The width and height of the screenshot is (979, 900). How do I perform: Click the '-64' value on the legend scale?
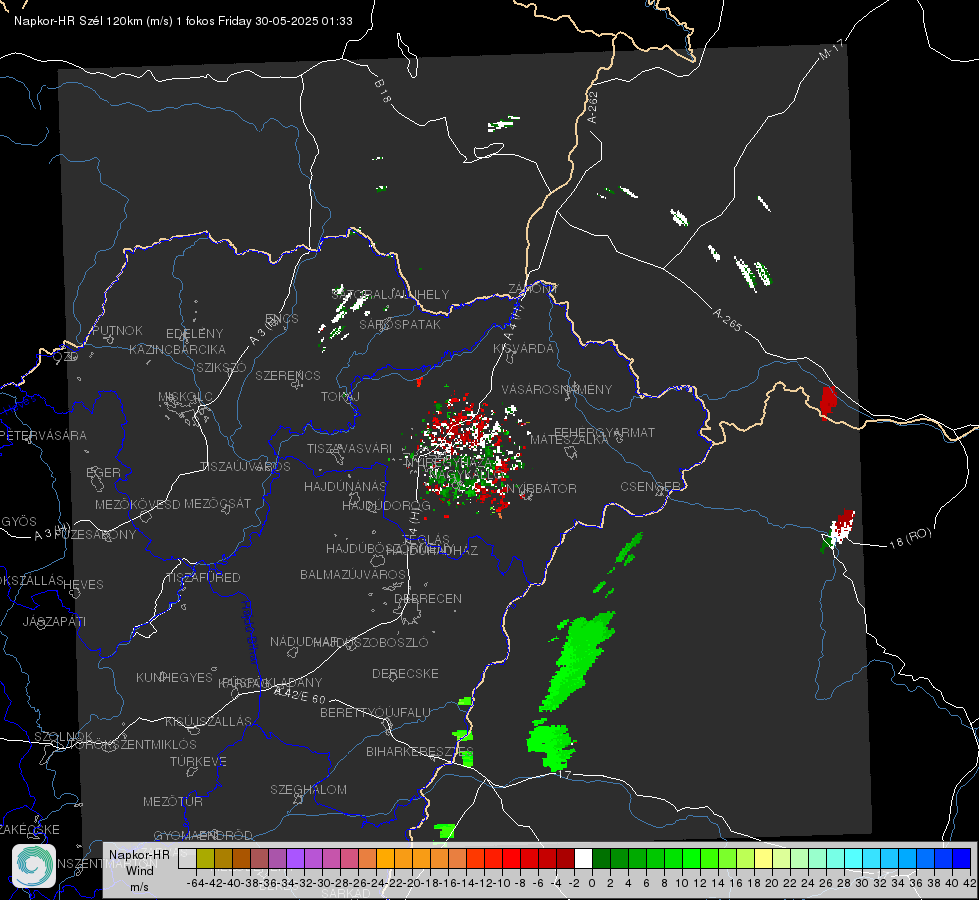pyautogui.click(x=196, y=883)
